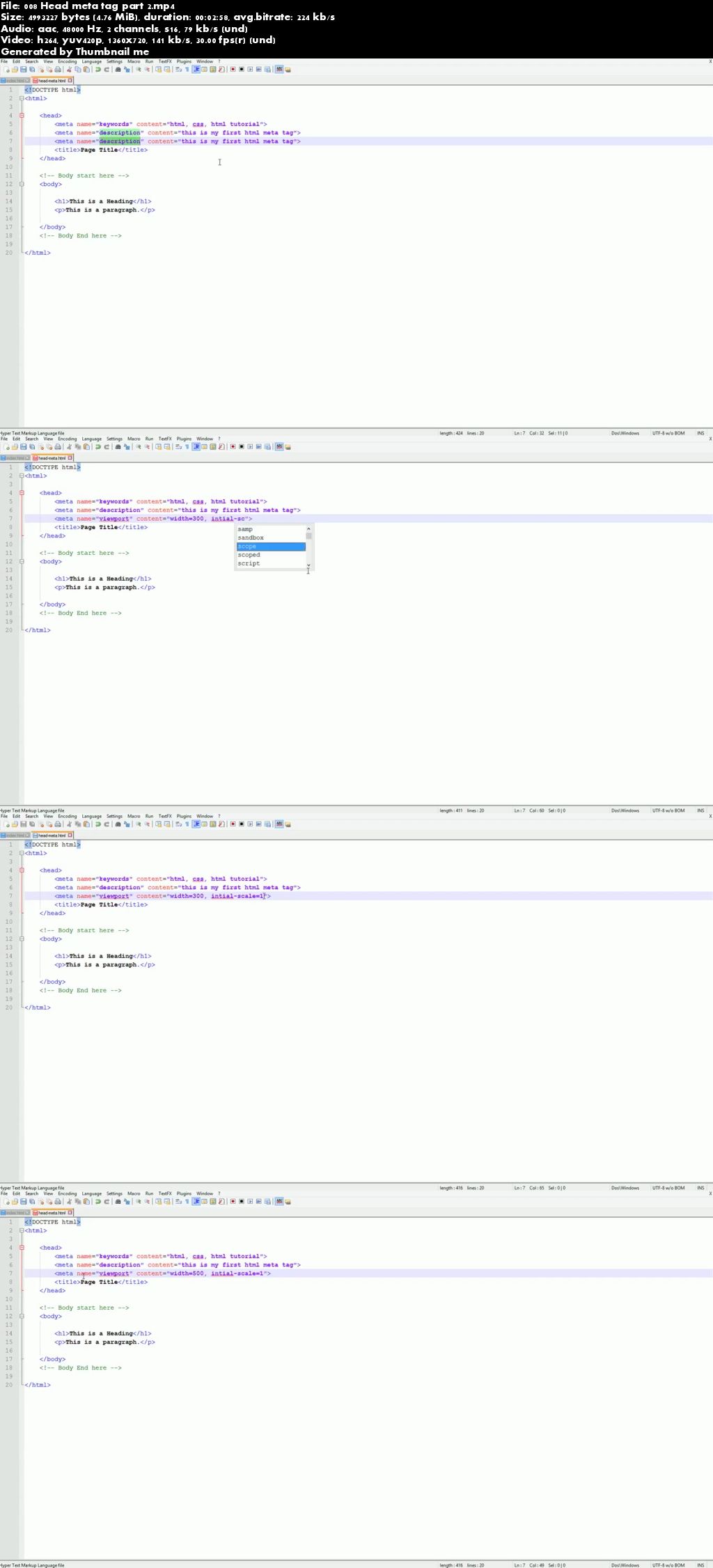713x1568 pixels.
Task: Click the Save macro icon in the width=300 intial-scale=1 frame
Action: pos(267,824)
